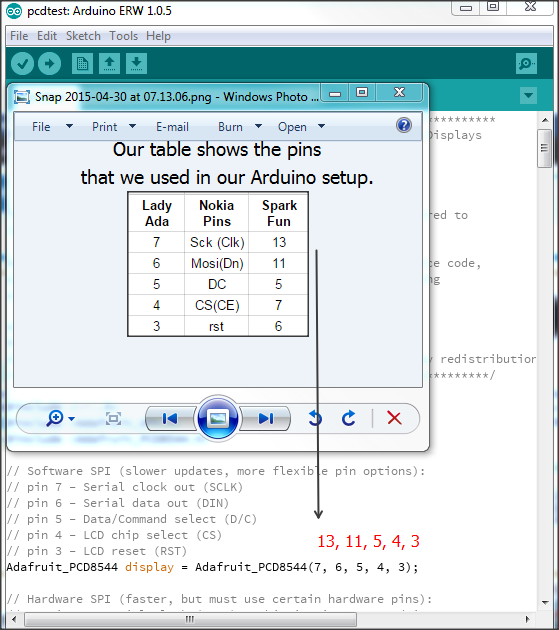
Task: Rotate the photo counterclockwise
Action: [315, 418]
